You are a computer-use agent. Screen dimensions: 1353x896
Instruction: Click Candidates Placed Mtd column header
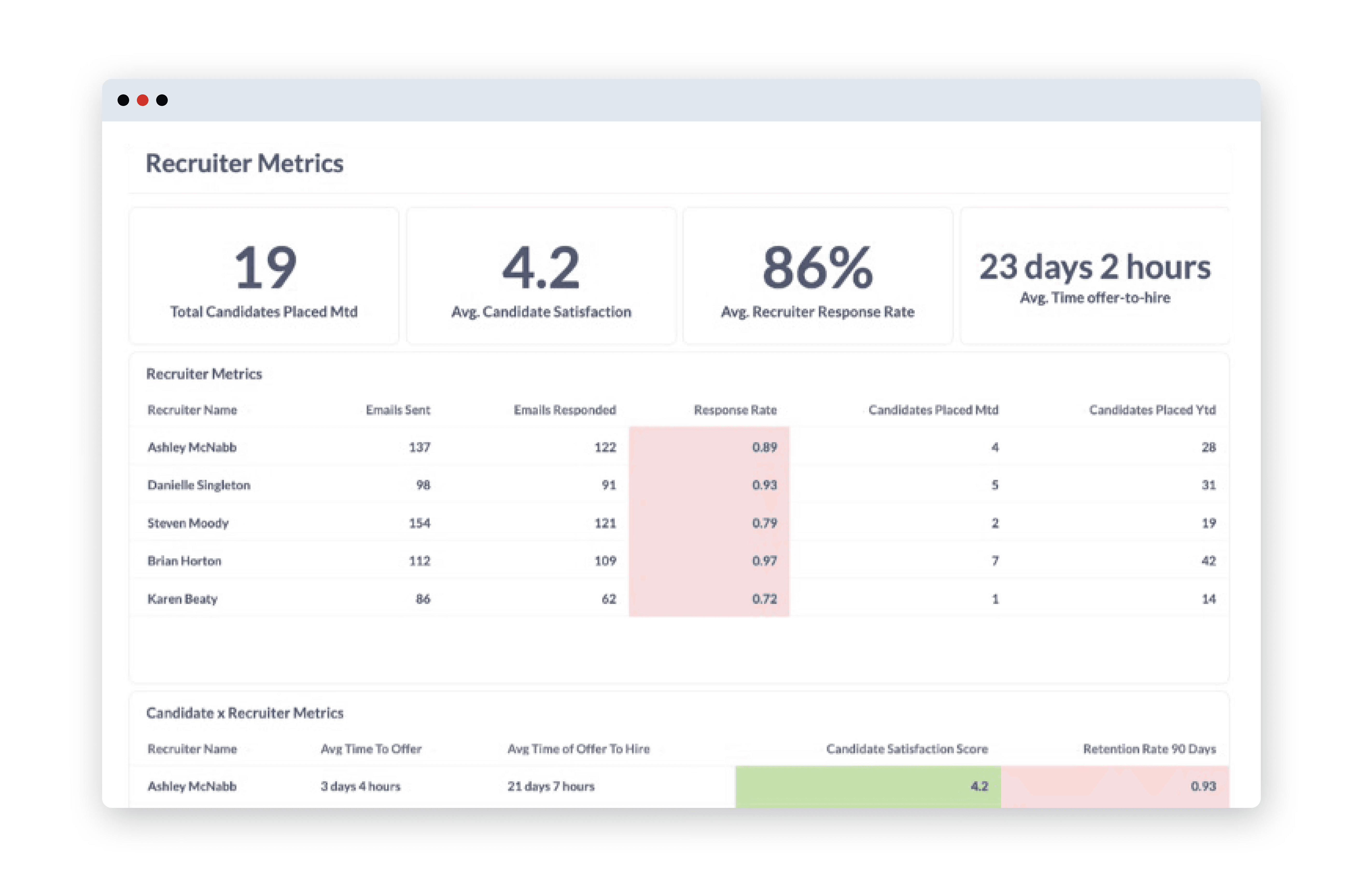(933, 410)
